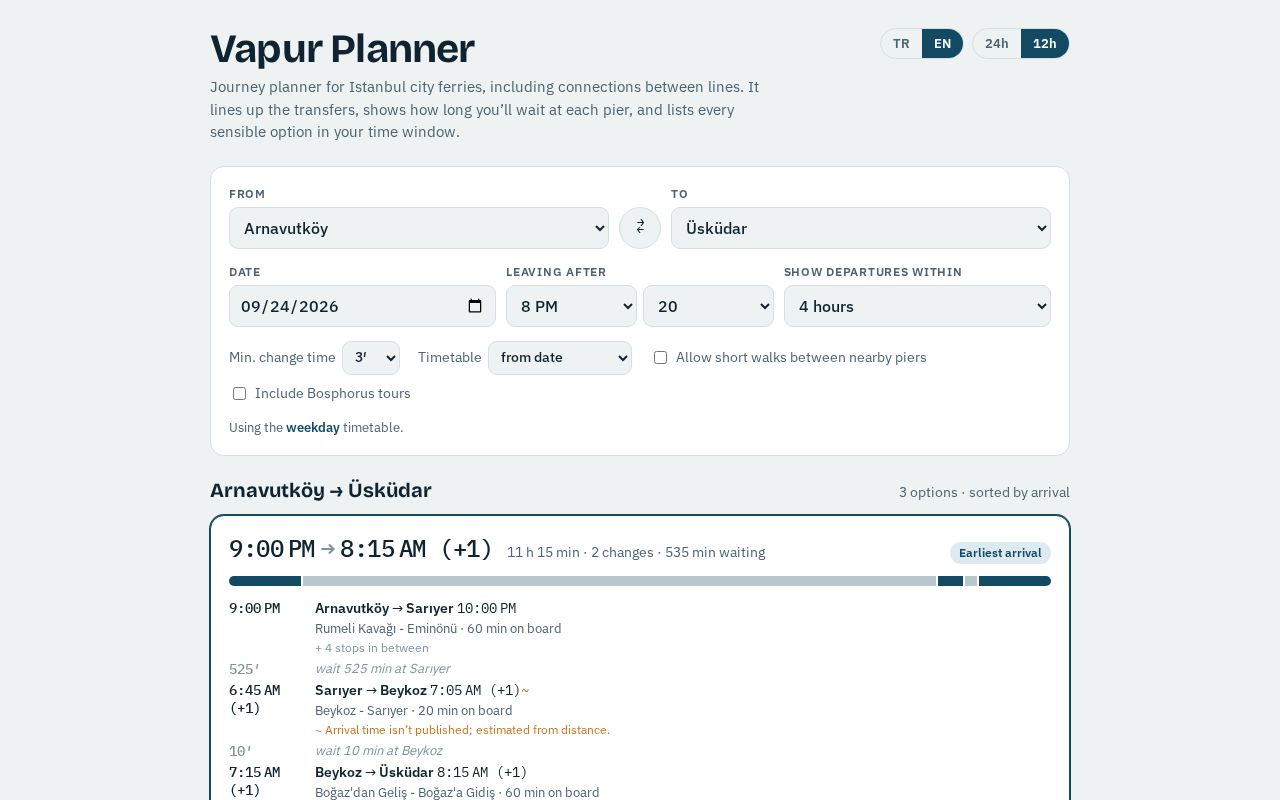Click the Earliest arrival badge
1280x800 pixels.
1000,553
